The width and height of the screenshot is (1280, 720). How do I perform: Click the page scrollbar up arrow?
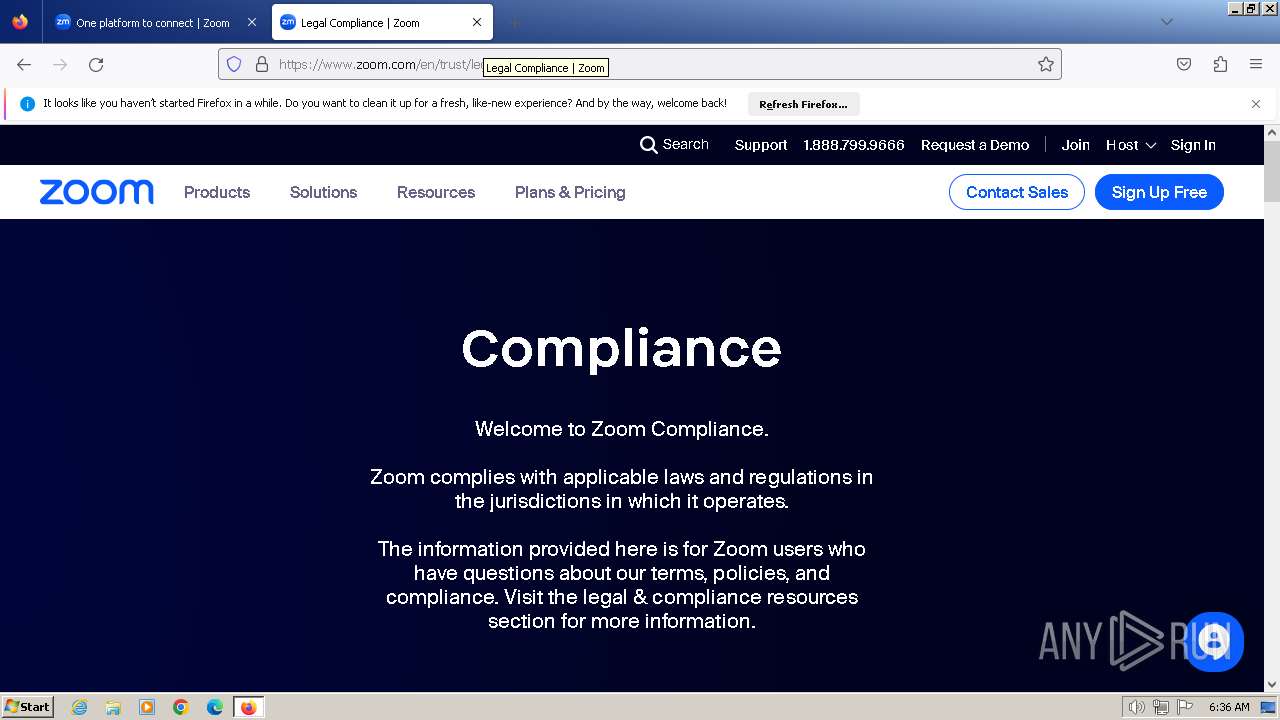click(x=1272, y=133)
